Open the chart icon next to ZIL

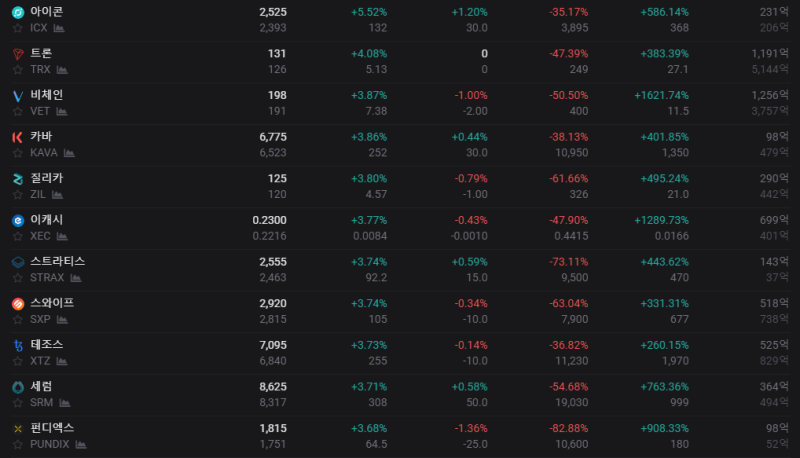pos(58,195)
